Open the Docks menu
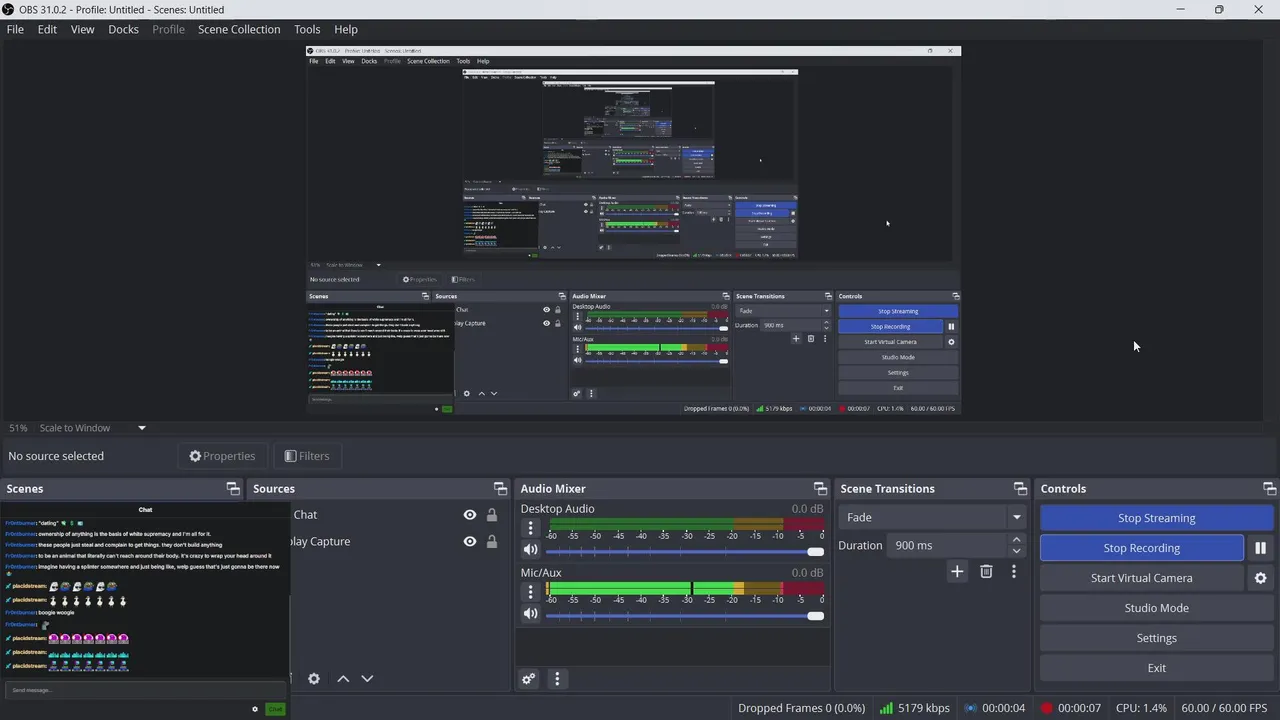The height and width of the screenshot is (720, 1280). 123,29
